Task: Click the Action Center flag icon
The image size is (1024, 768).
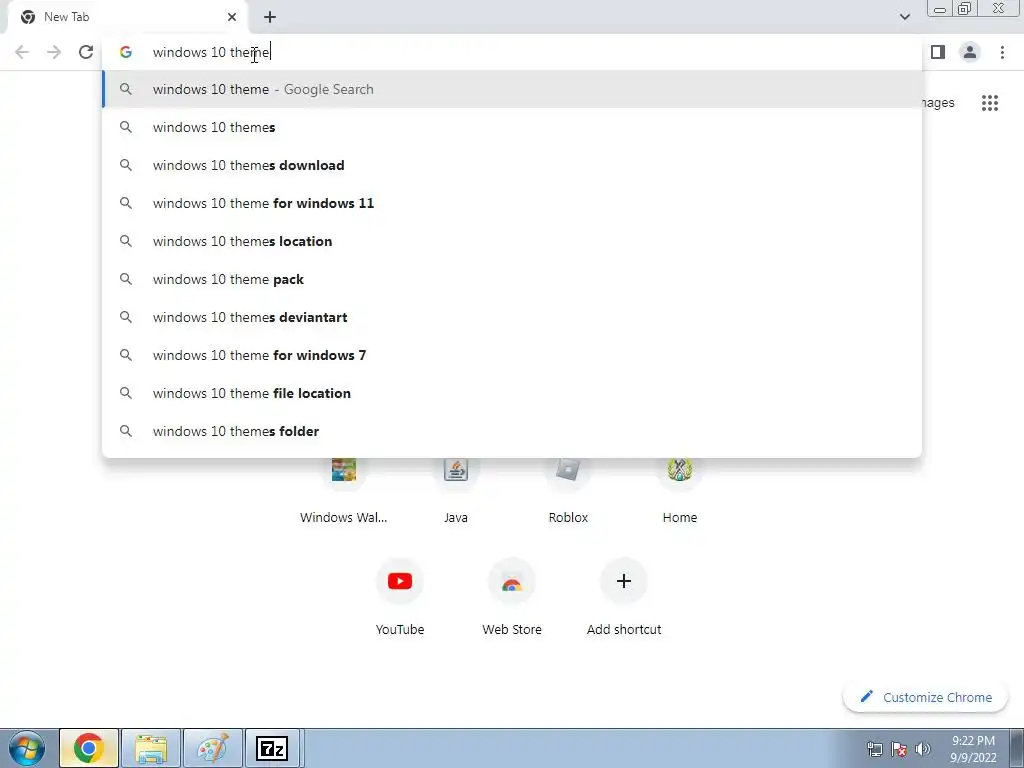Action: click(x=899, y=749)
